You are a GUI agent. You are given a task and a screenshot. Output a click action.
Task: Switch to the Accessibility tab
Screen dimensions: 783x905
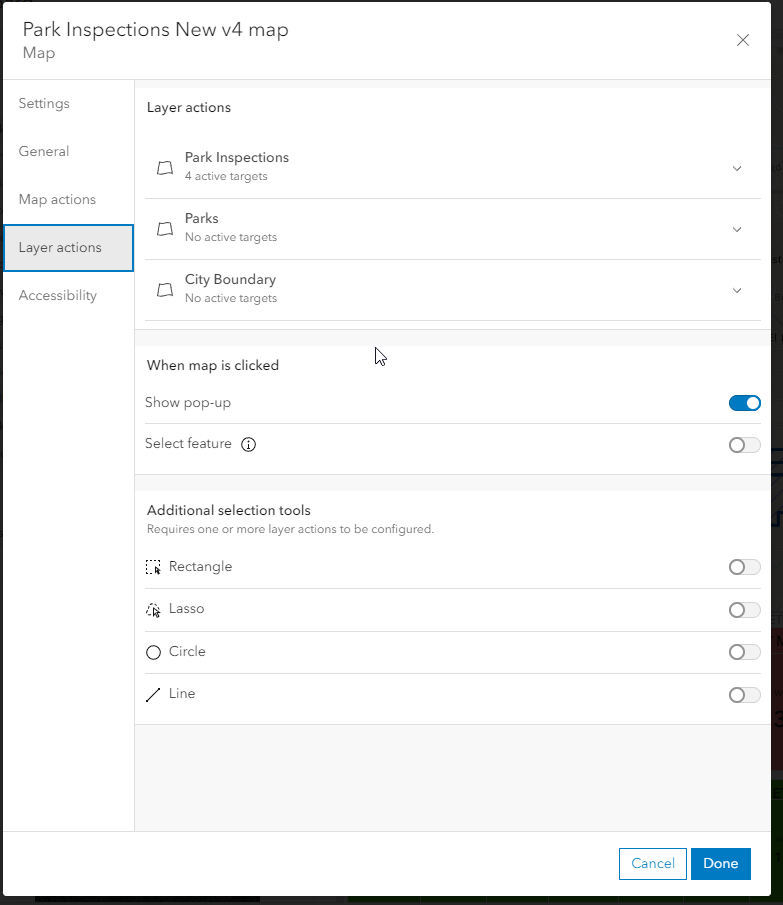57,296
